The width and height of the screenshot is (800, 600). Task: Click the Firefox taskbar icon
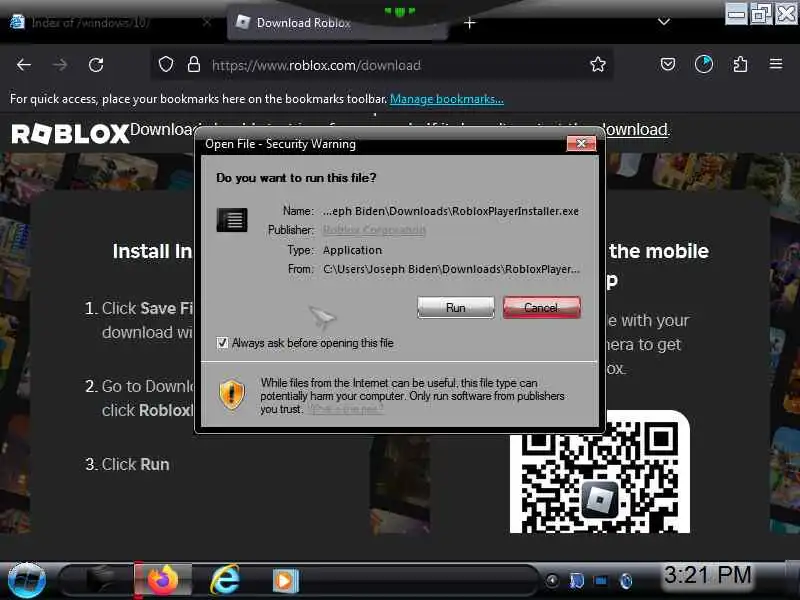tap(163, 579)
